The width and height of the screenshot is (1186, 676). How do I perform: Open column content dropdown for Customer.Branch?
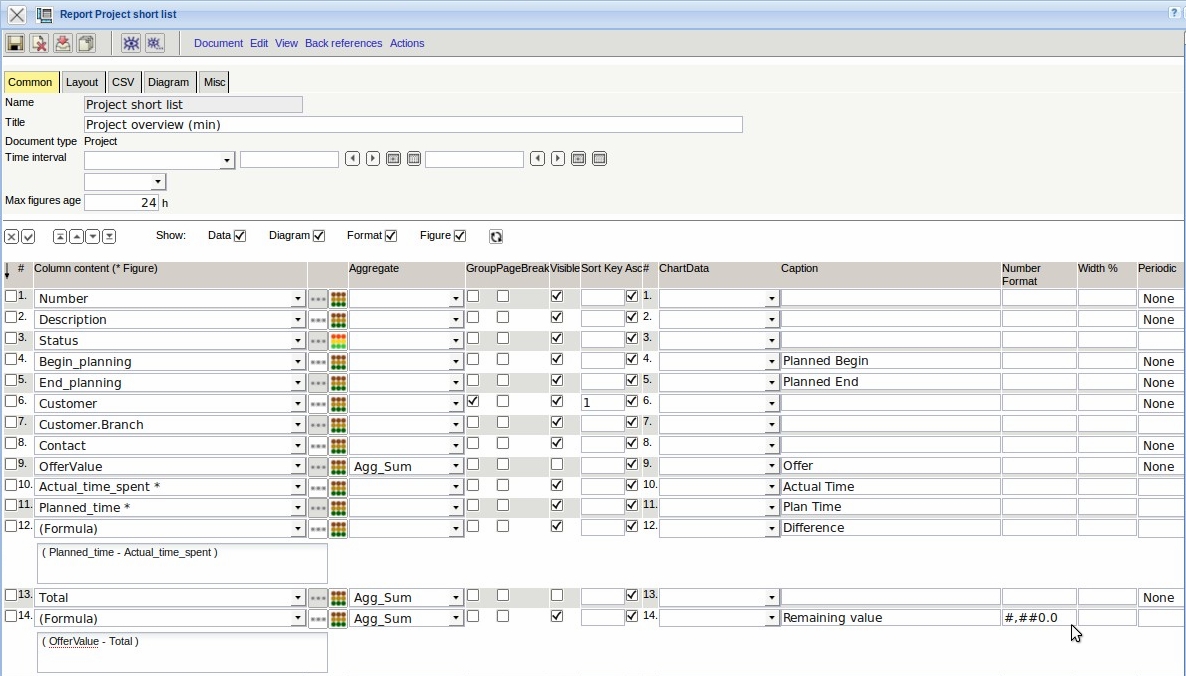(x=297, y=425)
